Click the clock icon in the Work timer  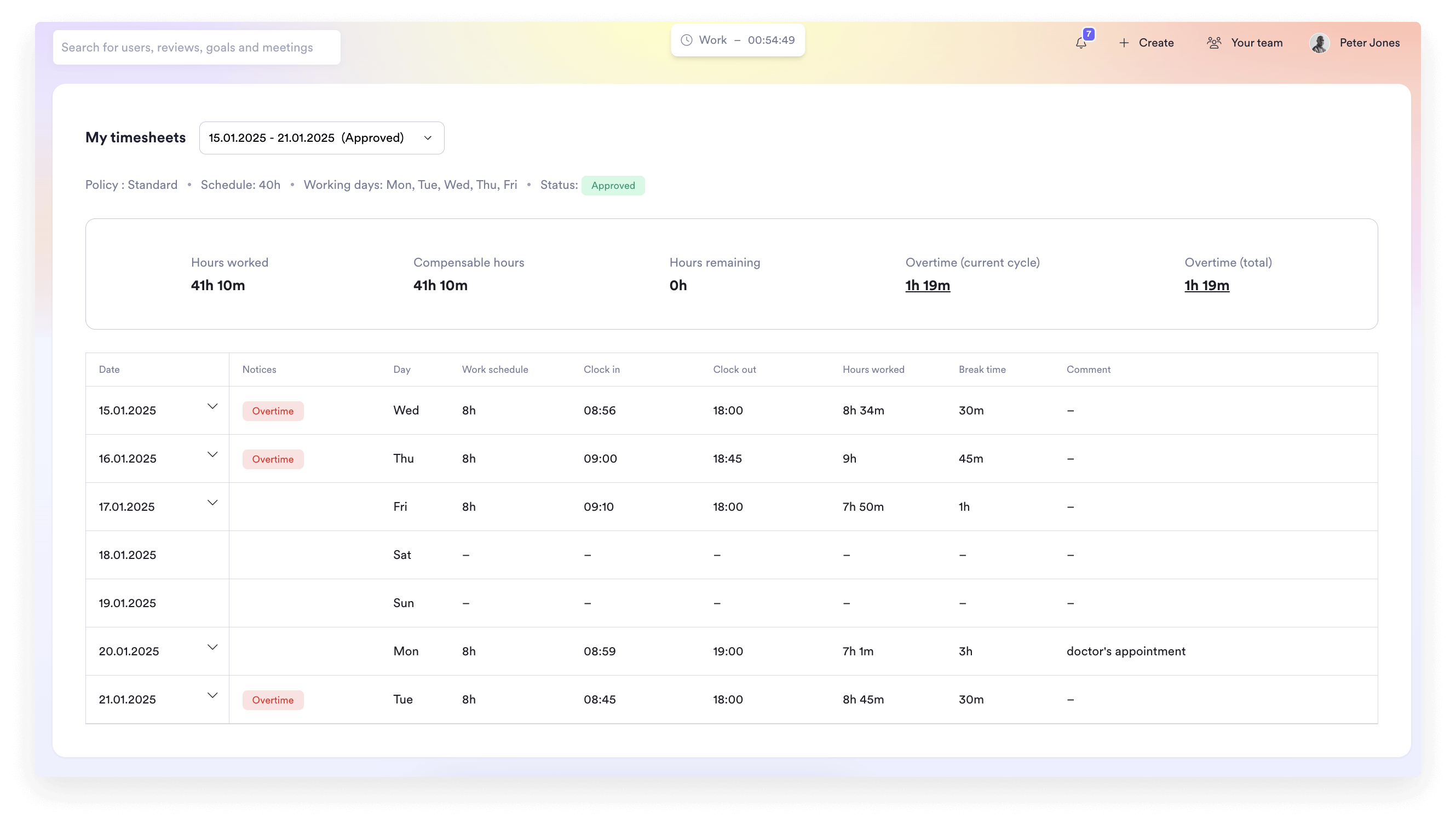(x=686, y=39)
